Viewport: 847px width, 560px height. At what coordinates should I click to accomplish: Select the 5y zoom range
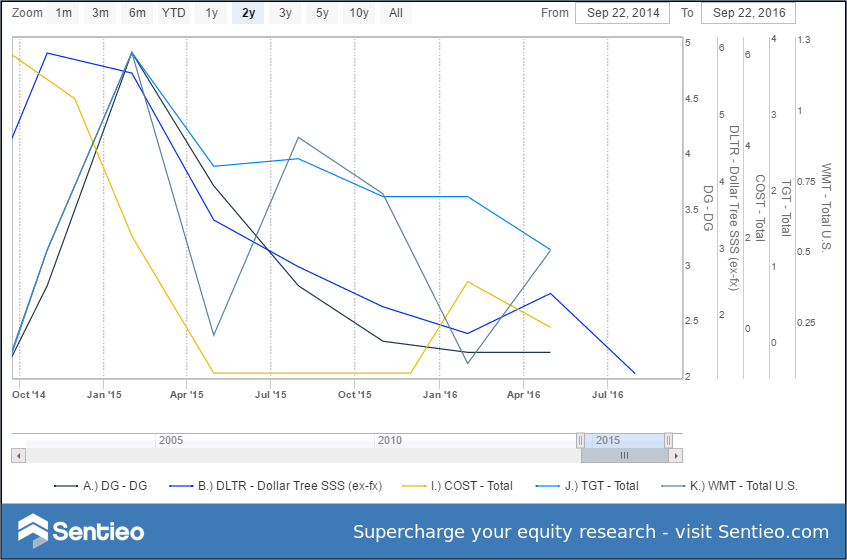pos(322,13)
